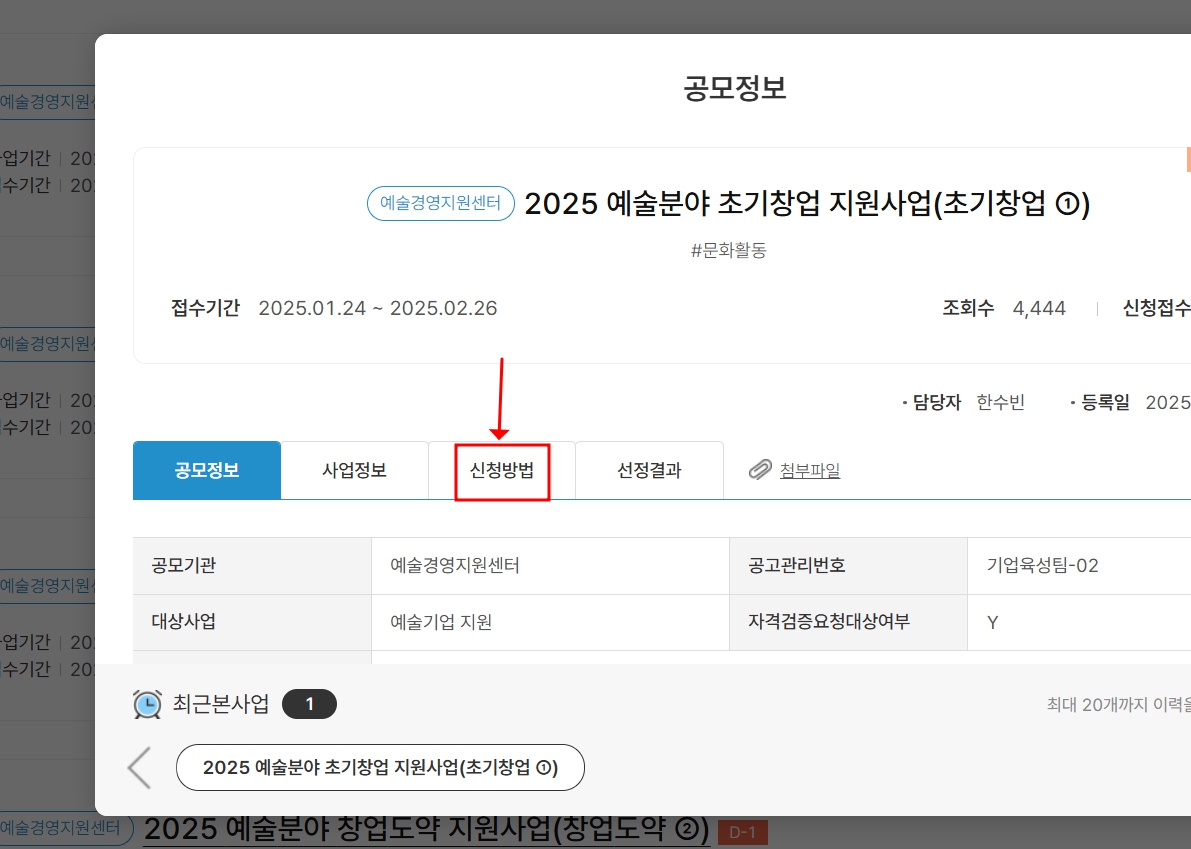Image resolution: width=1191 pixels, height=849 pixels.
Task: Open background listing 2025 예술분야 창업도약 지원사업
Action: click(x=426, y=829)
